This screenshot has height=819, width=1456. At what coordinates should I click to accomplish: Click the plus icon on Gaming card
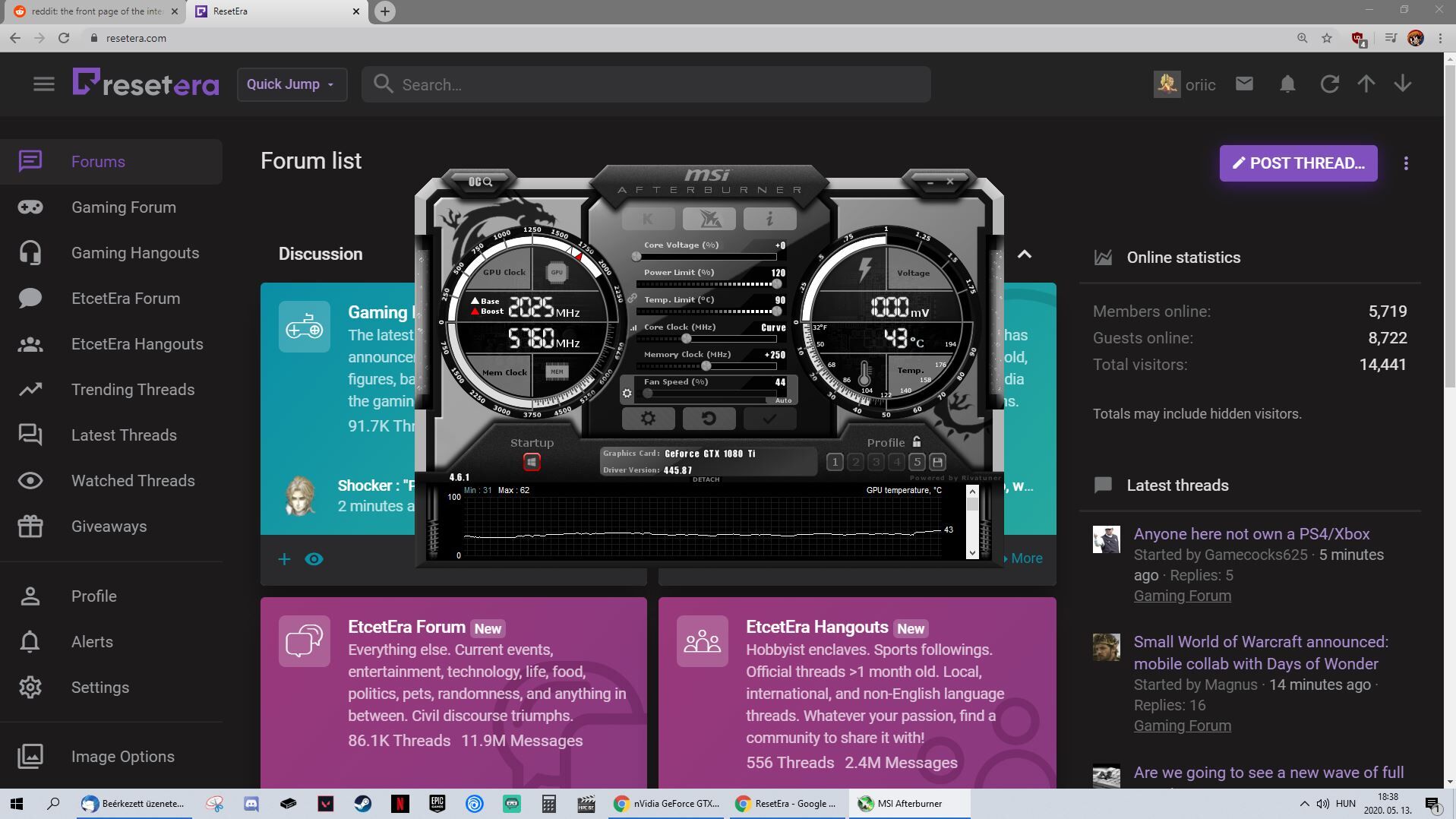click(284, 560)
